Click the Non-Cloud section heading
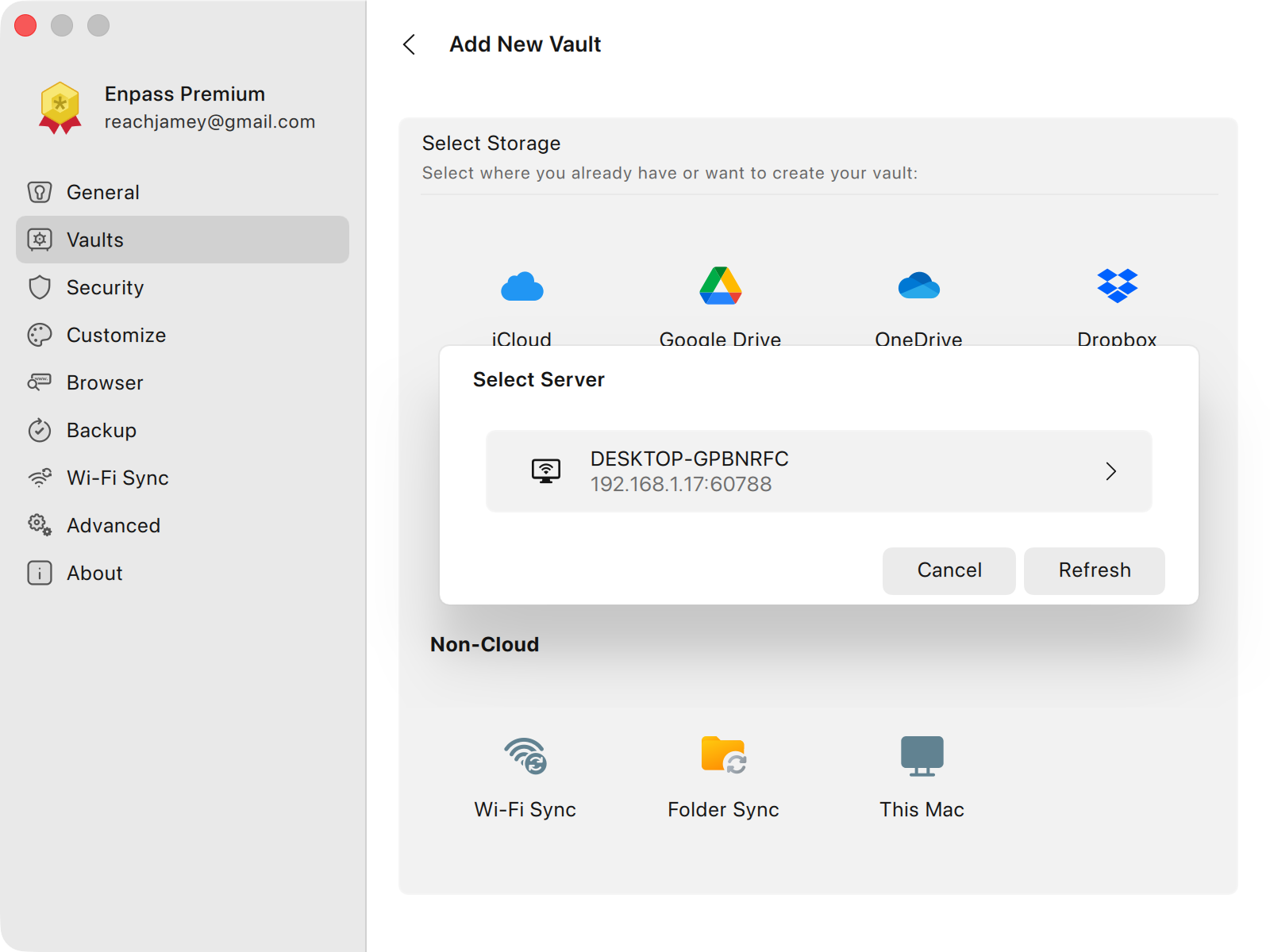Screen dimensions: 1270x952 484,644
